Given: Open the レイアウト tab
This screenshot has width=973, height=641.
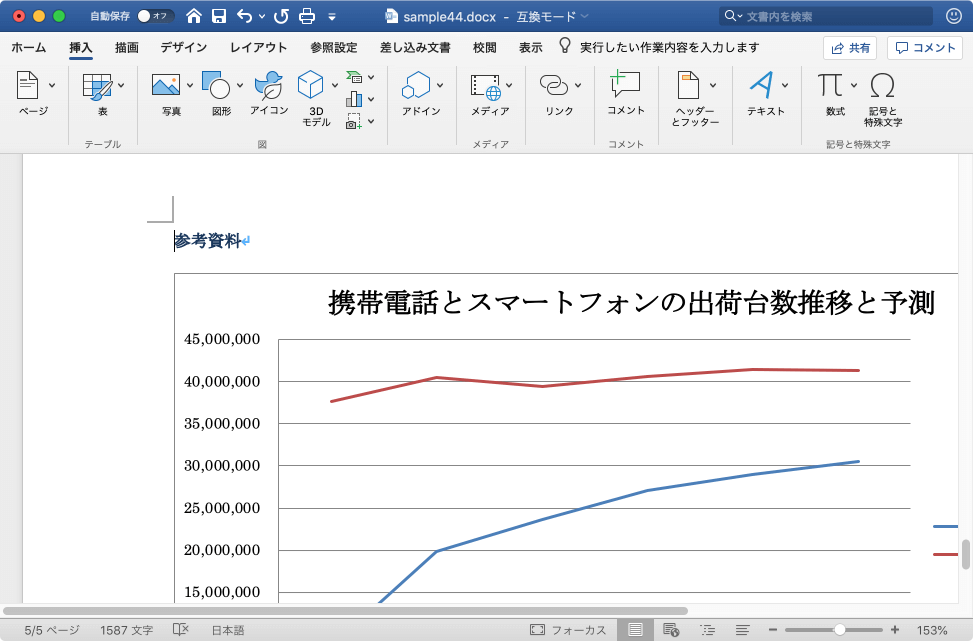Looking at the screenshot, I should [x=258, y=48].
